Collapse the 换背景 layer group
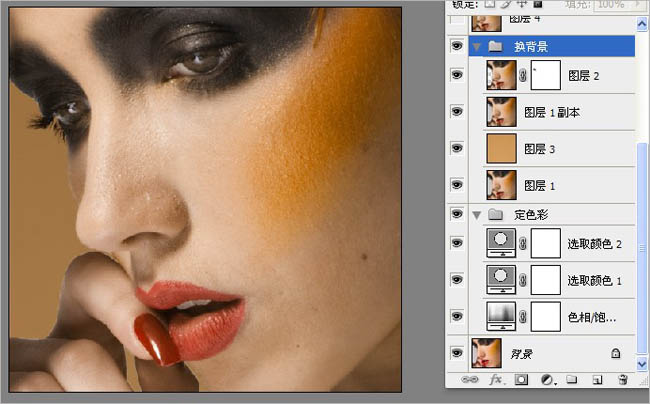 [477, 47]
